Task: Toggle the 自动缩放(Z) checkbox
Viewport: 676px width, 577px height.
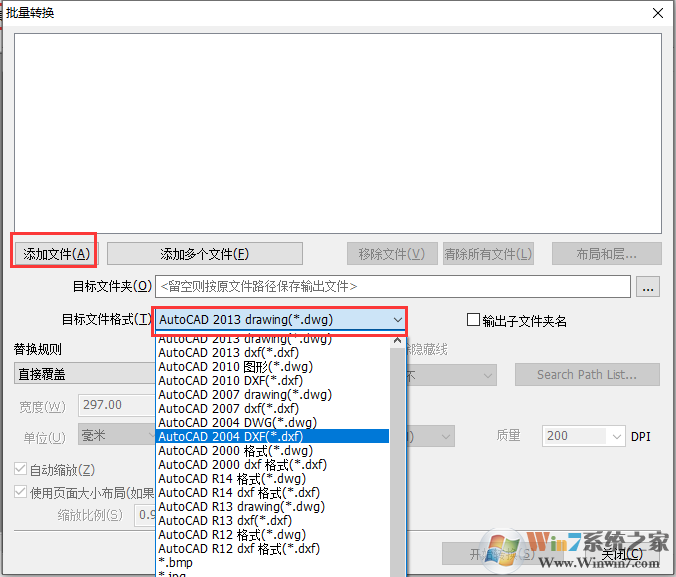Action: [20, 469]
